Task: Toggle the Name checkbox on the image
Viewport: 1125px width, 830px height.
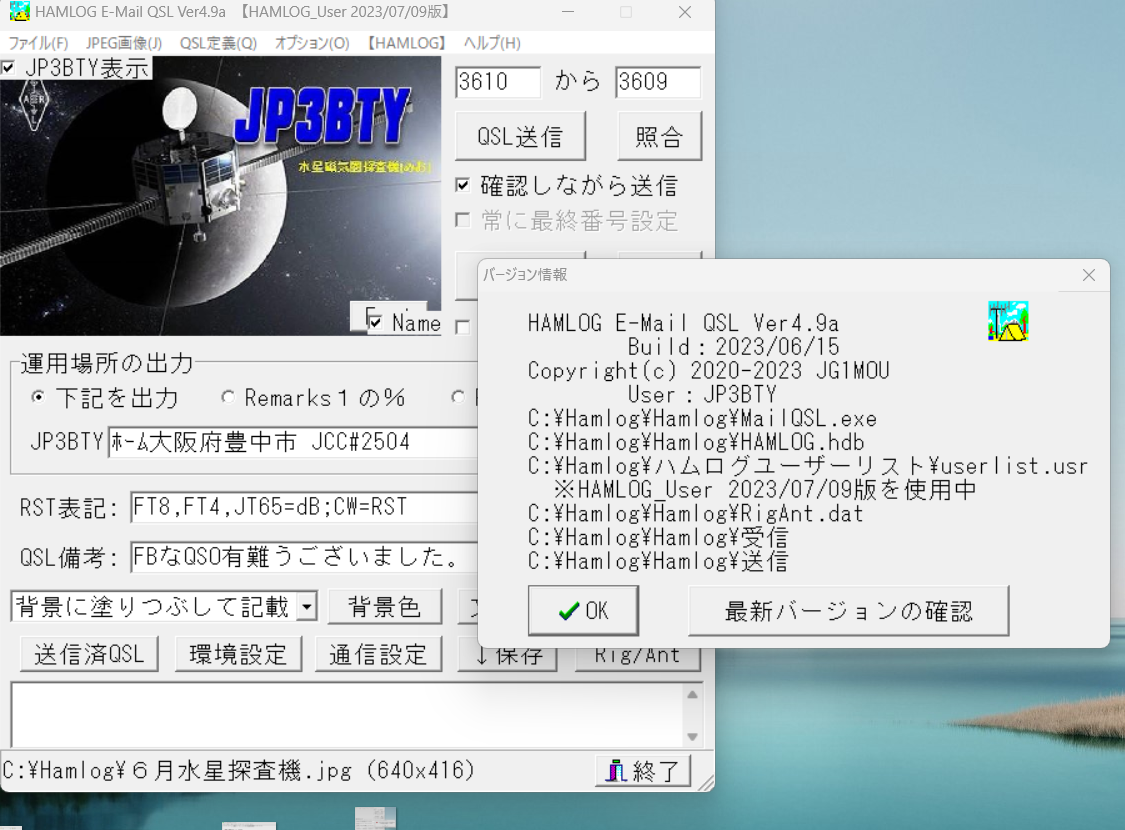Action: pyautogui.click(x=376, y=322)
